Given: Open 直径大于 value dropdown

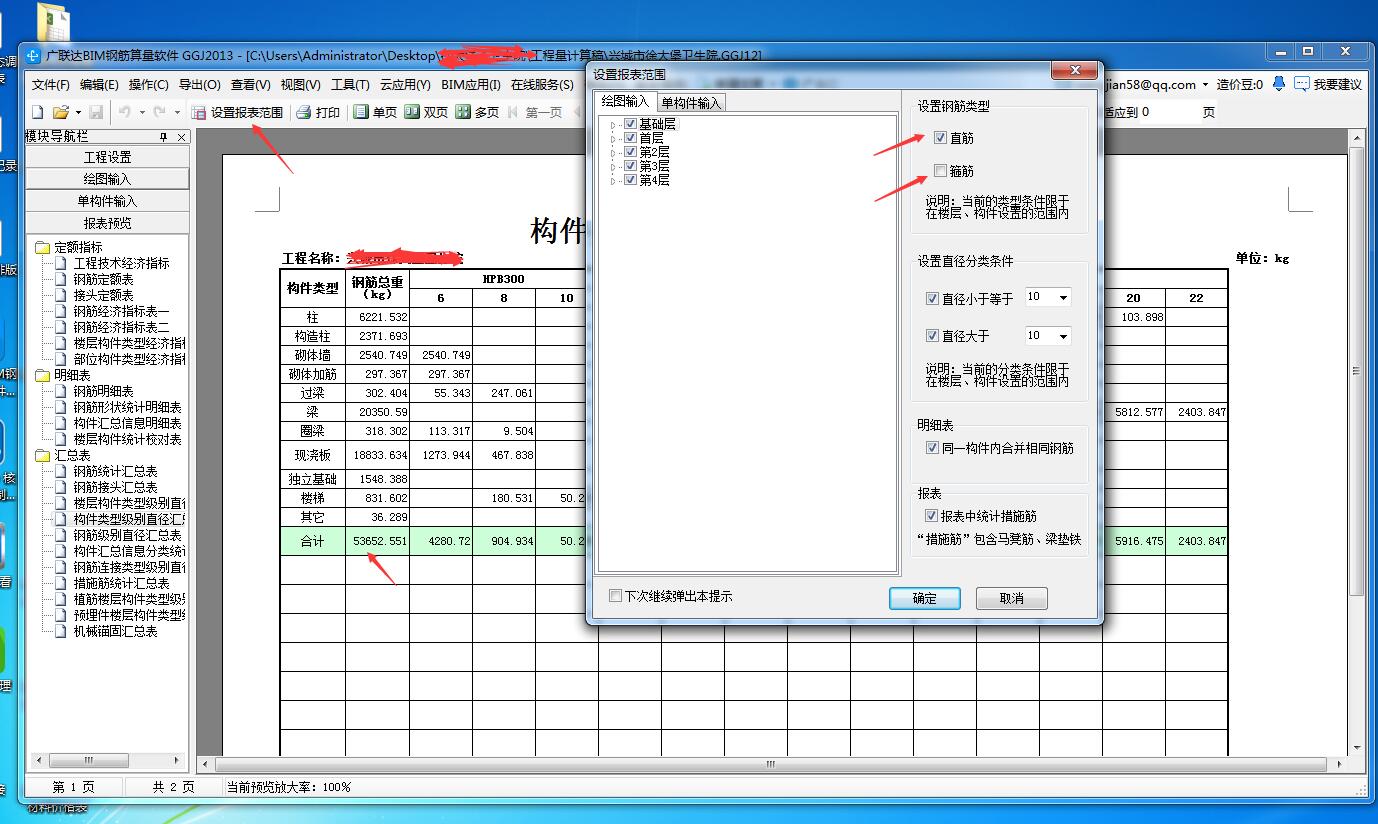Looking at the screenshot, I should (1062, 336).
